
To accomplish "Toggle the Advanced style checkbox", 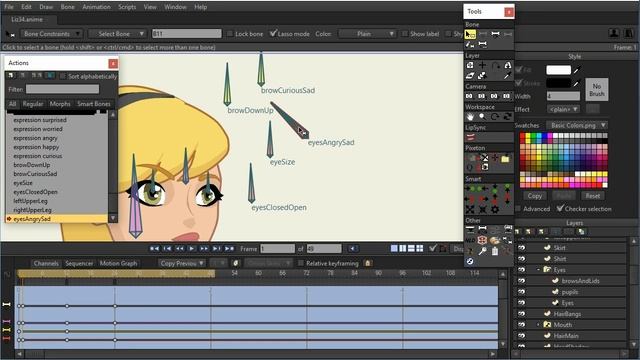I will pyautogui.click(x=518, y=209).
